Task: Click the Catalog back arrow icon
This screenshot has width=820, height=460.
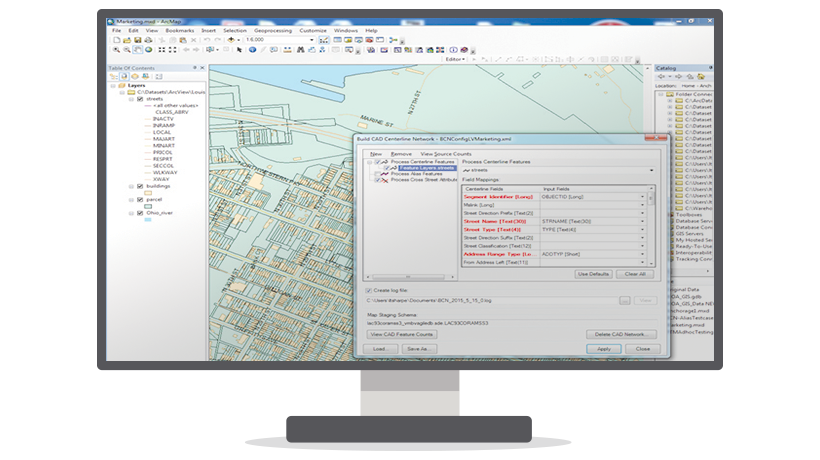Action: (x=661, y=76)
